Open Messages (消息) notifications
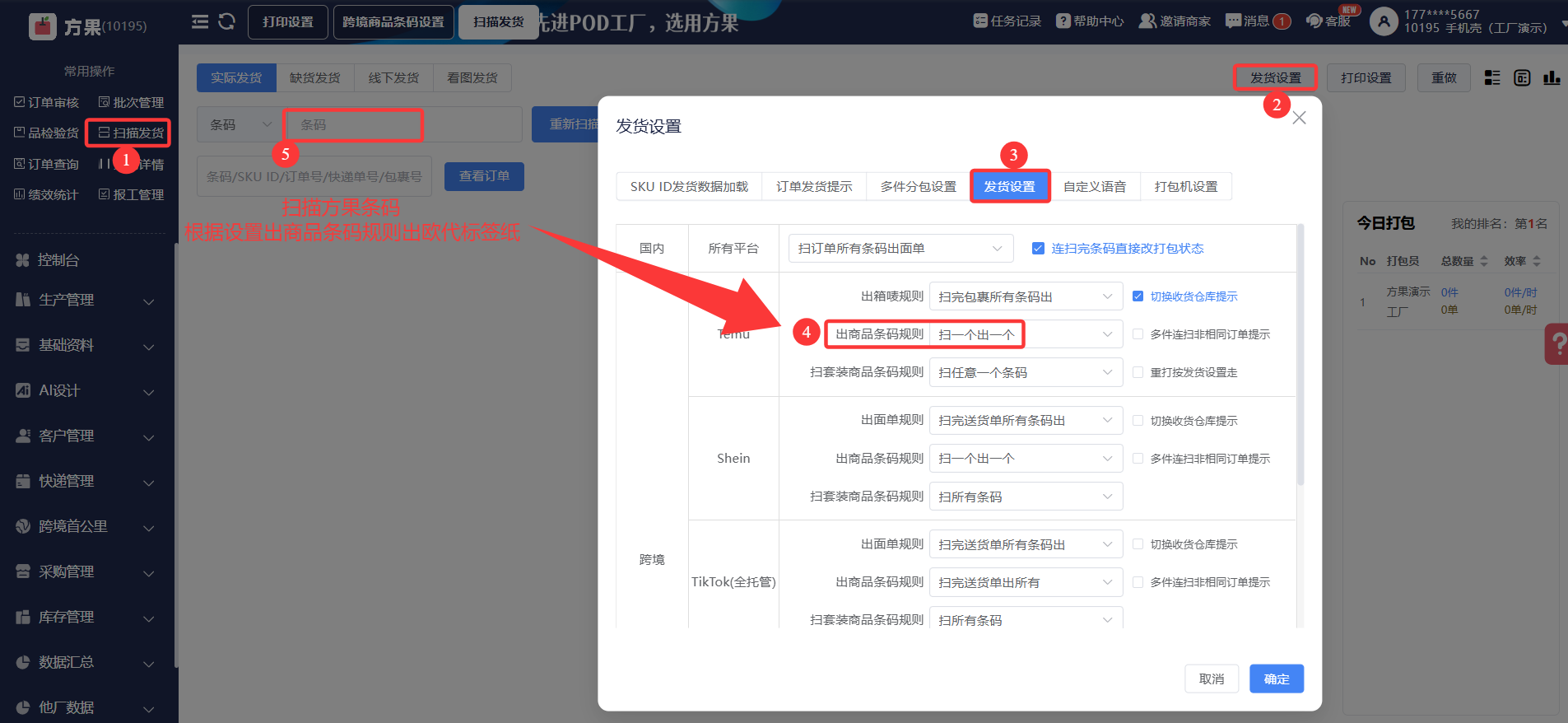This screenshot has height=723, width=1568. click(1257, 21)
